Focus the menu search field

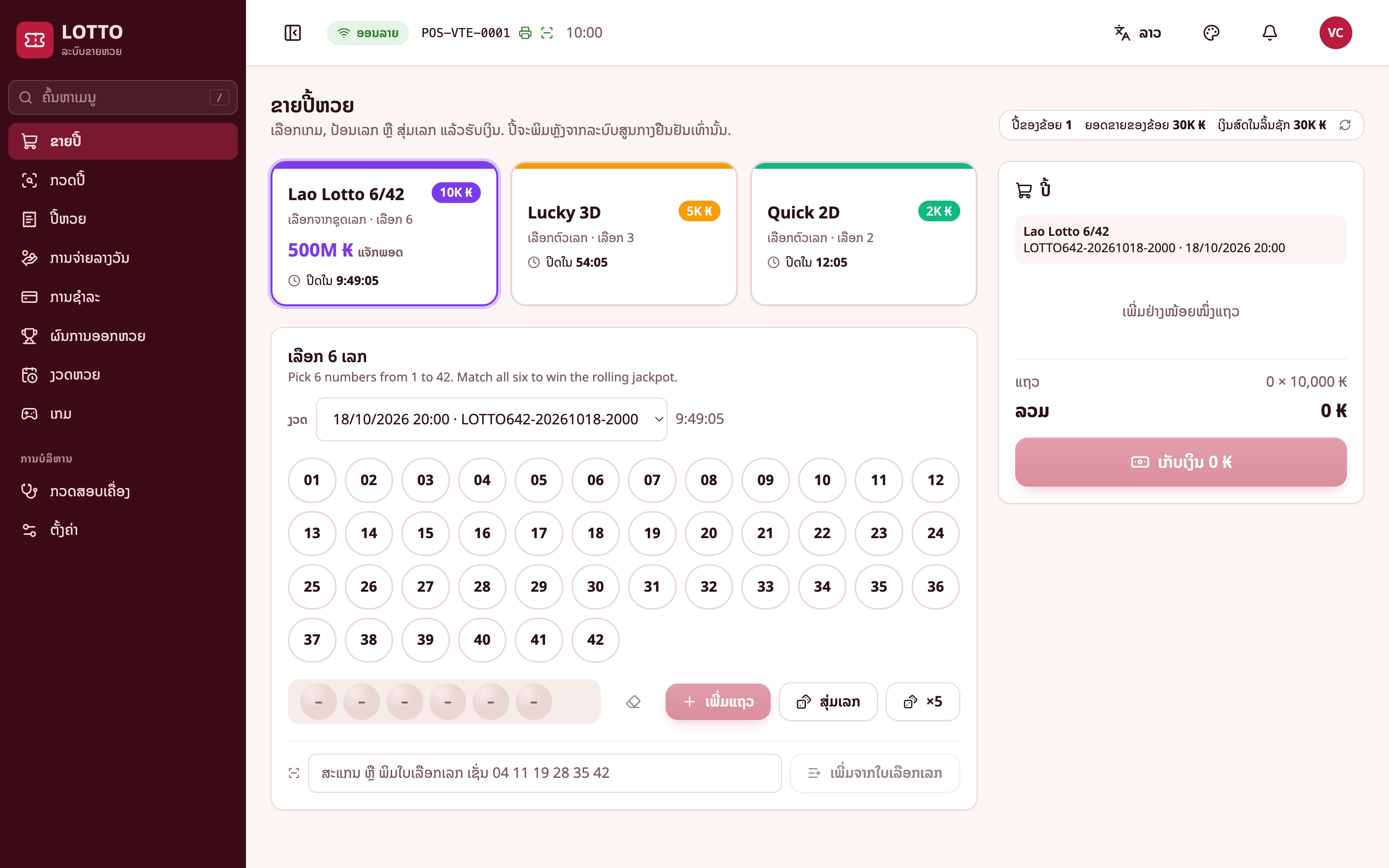click(x=123, y=97)
